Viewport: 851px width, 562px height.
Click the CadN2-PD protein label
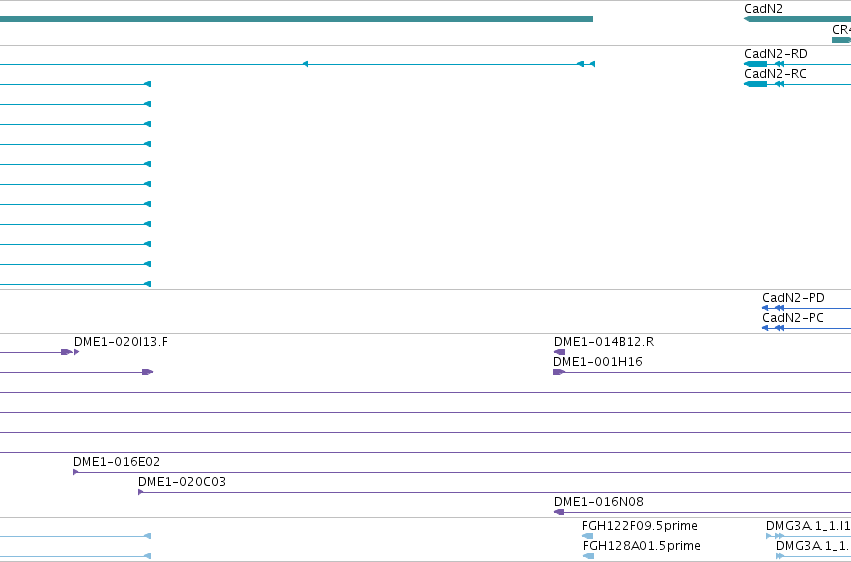coord(793,298)
